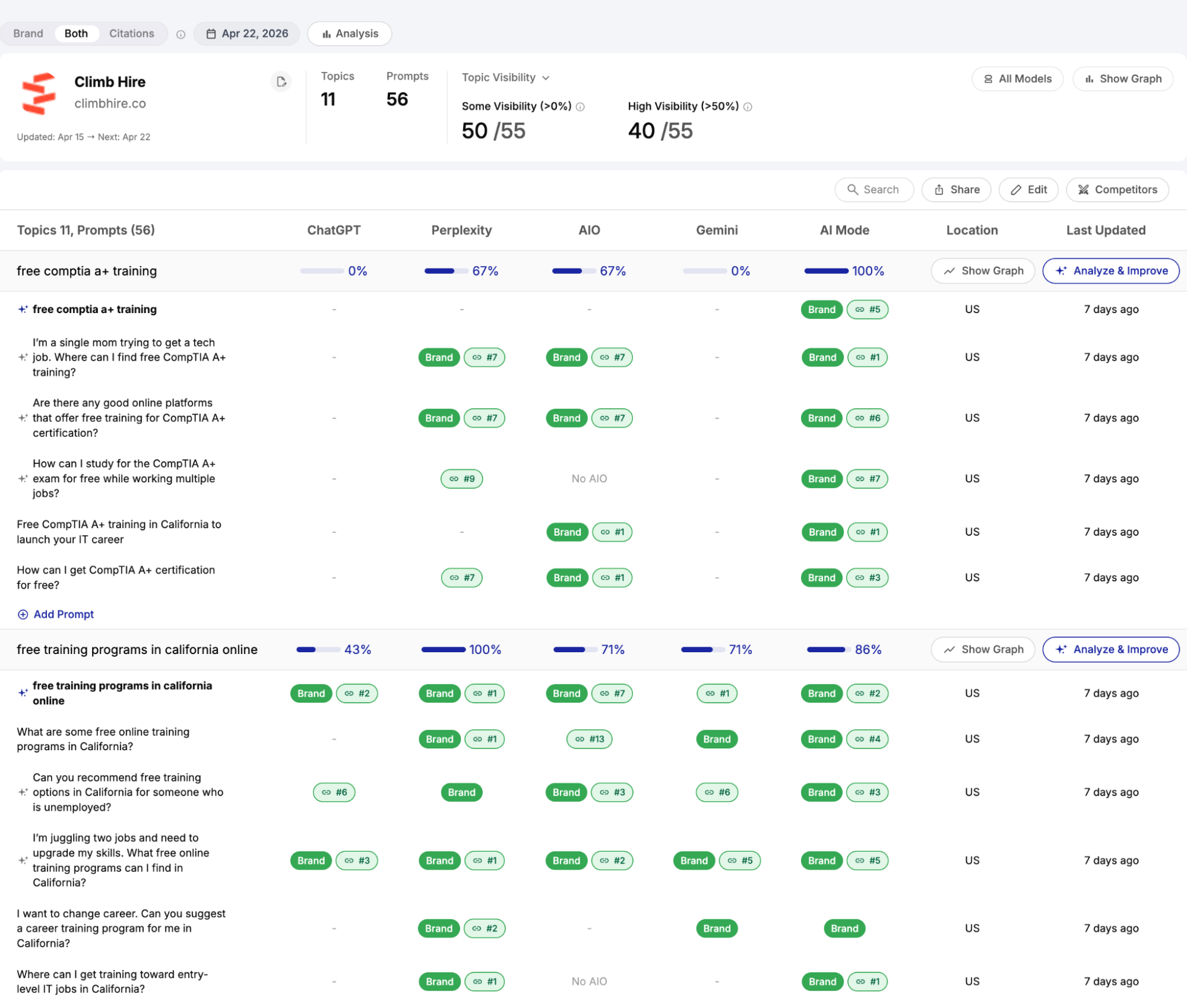Click sparkle icon beside single mom prompt
1187x1008 pixels.
pyautogui.click(x=23, y=358)
